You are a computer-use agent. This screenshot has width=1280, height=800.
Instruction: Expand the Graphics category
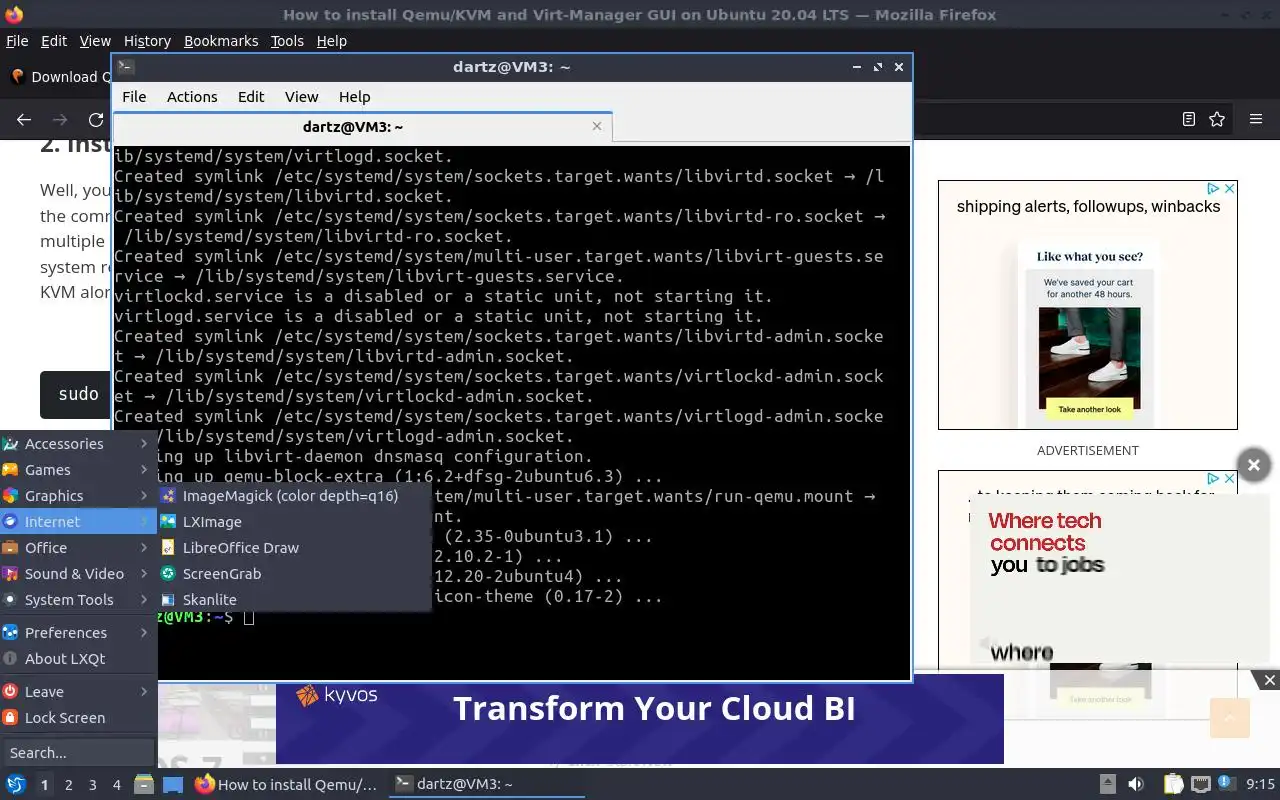tap(79, 495)
